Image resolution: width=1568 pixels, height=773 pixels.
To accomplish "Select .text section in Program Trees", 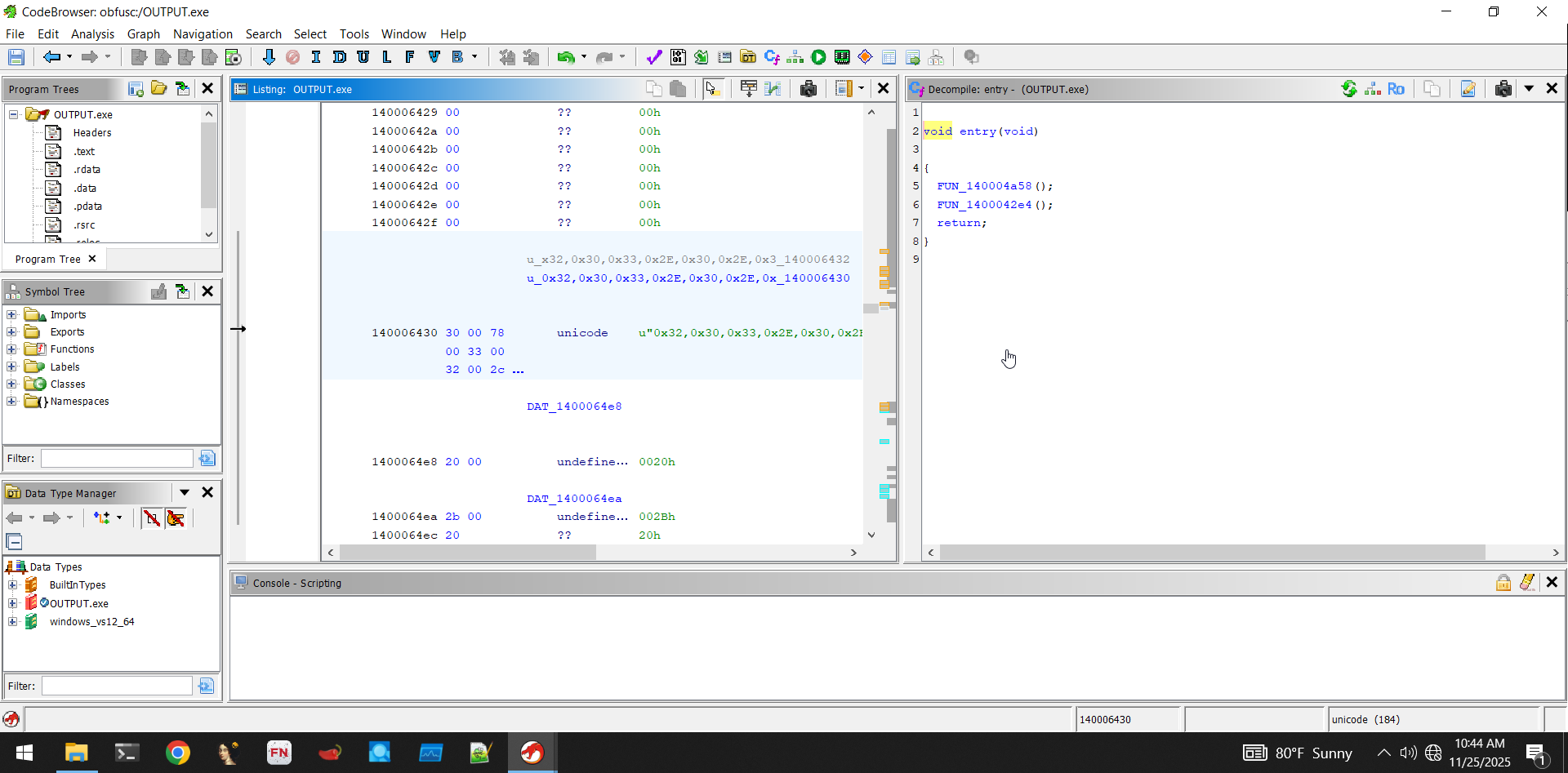I will 84,152.
